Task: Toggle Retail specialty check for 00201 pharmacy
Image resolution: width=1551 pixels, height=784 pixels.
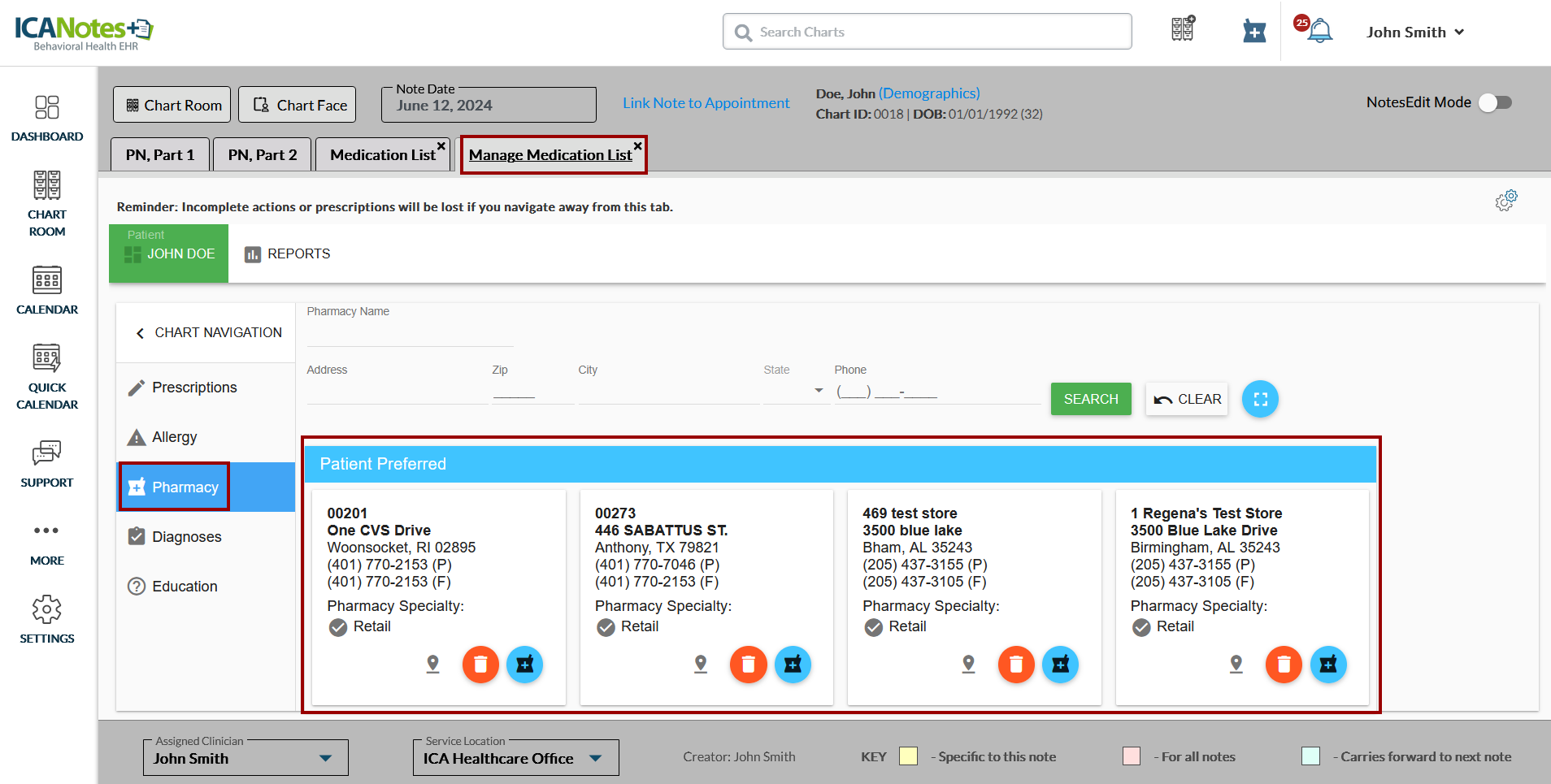Action: pos(338,627)
